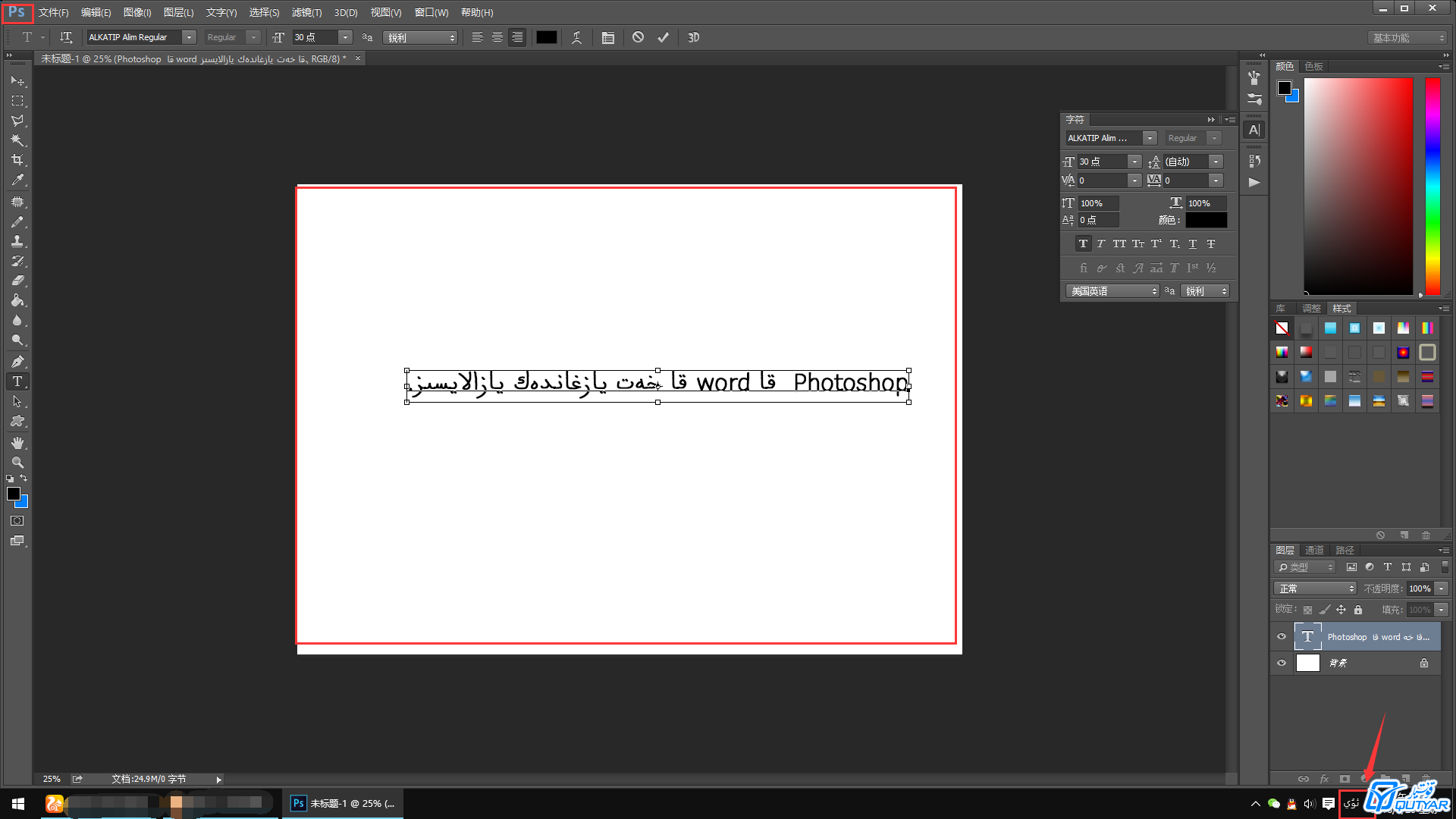The height and width of the screenshot is (819, 1456).
Task: Open Character panel font family dropdown
Action: click(x=1150, y=138)
